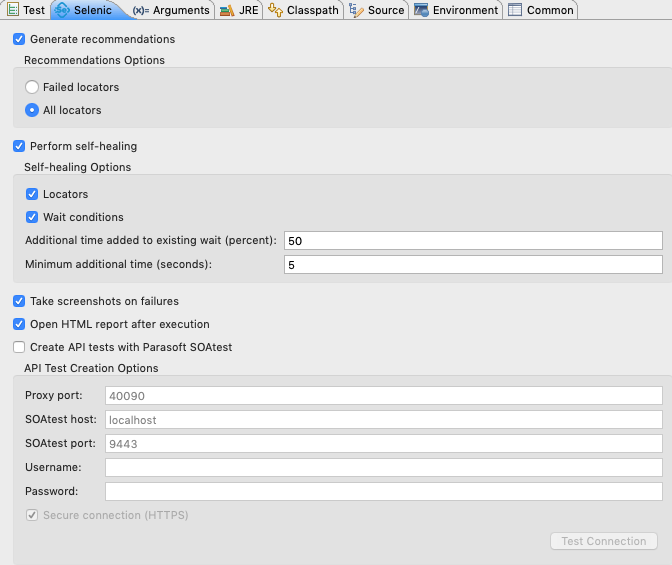Select the Failed locators radio option
Image resolution: width=672 pixels, height=565 pixels.
[32, 87]
